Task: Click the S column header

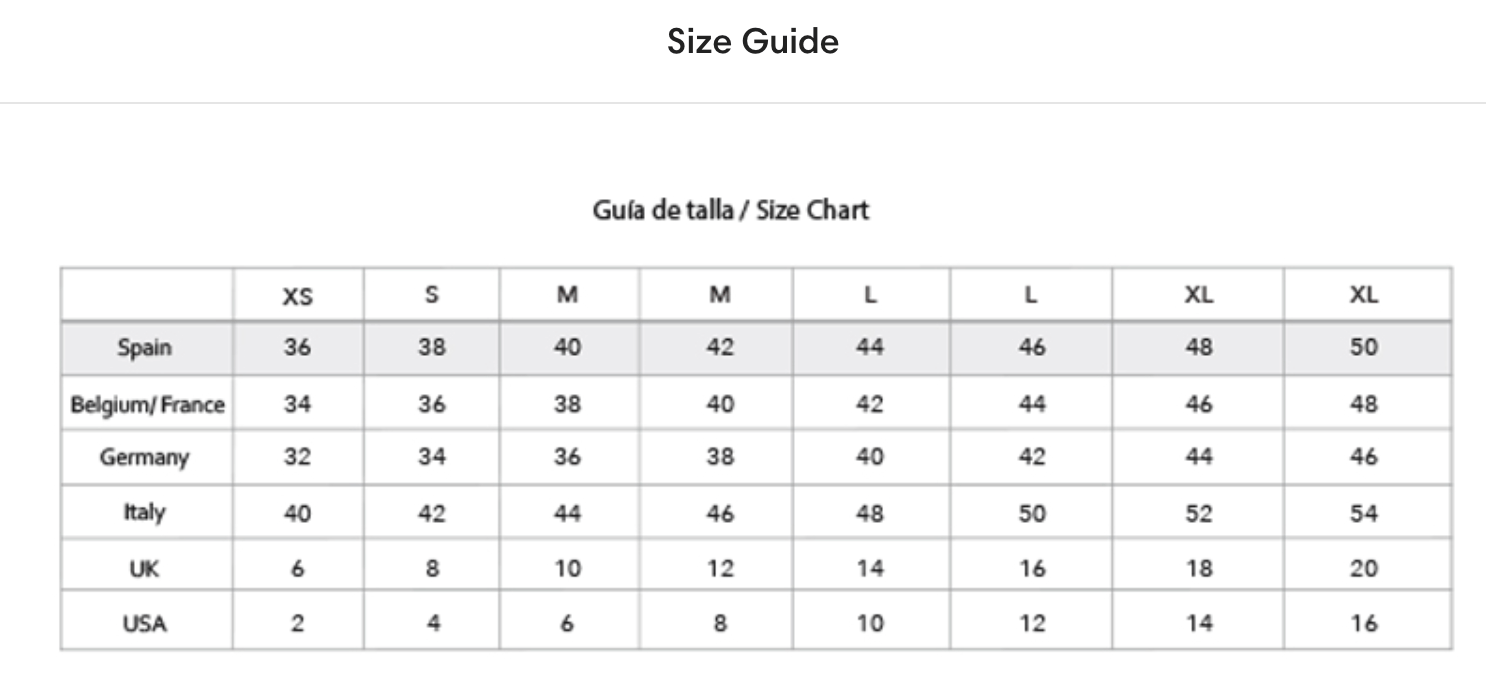Action: 431,295
